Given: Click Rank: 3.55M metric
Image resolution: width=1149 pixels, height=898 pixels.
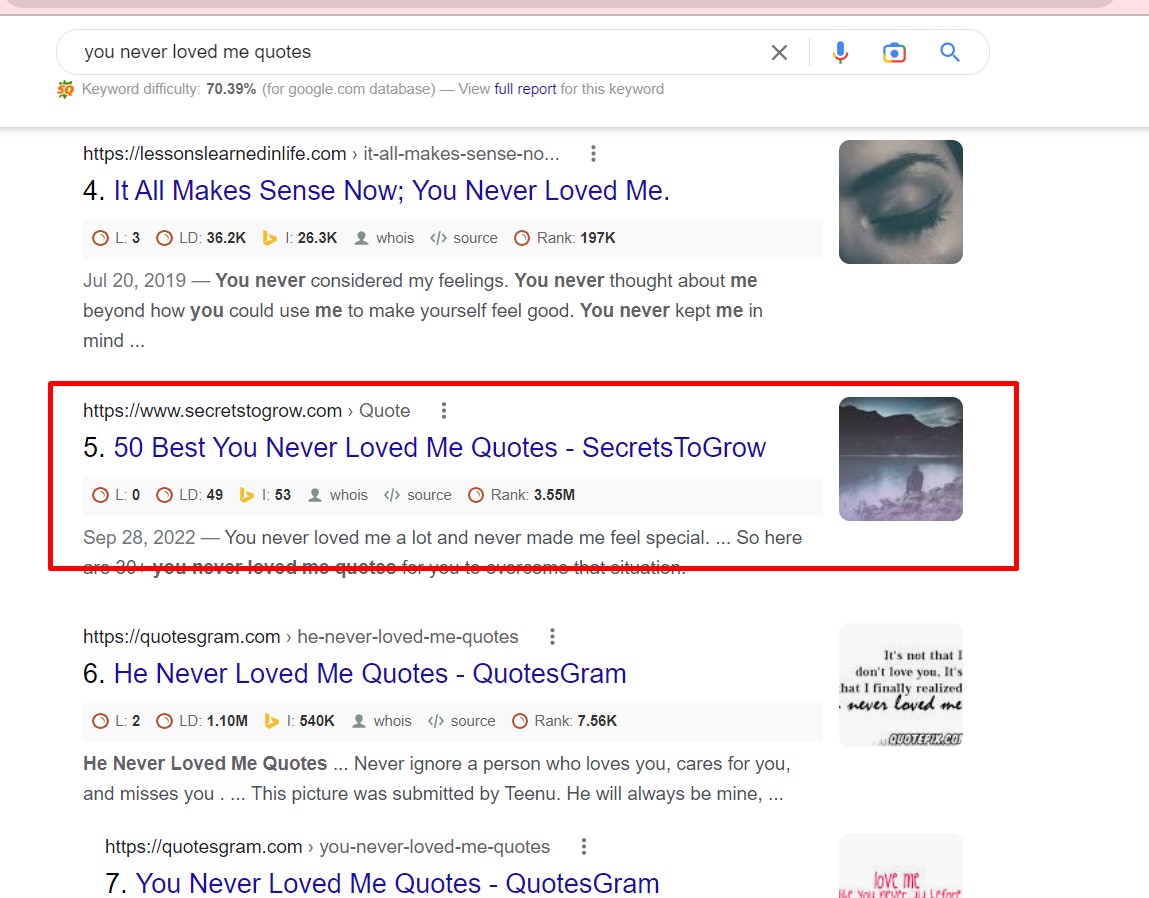Looking at the screenshot, I should tap(522, 495).
